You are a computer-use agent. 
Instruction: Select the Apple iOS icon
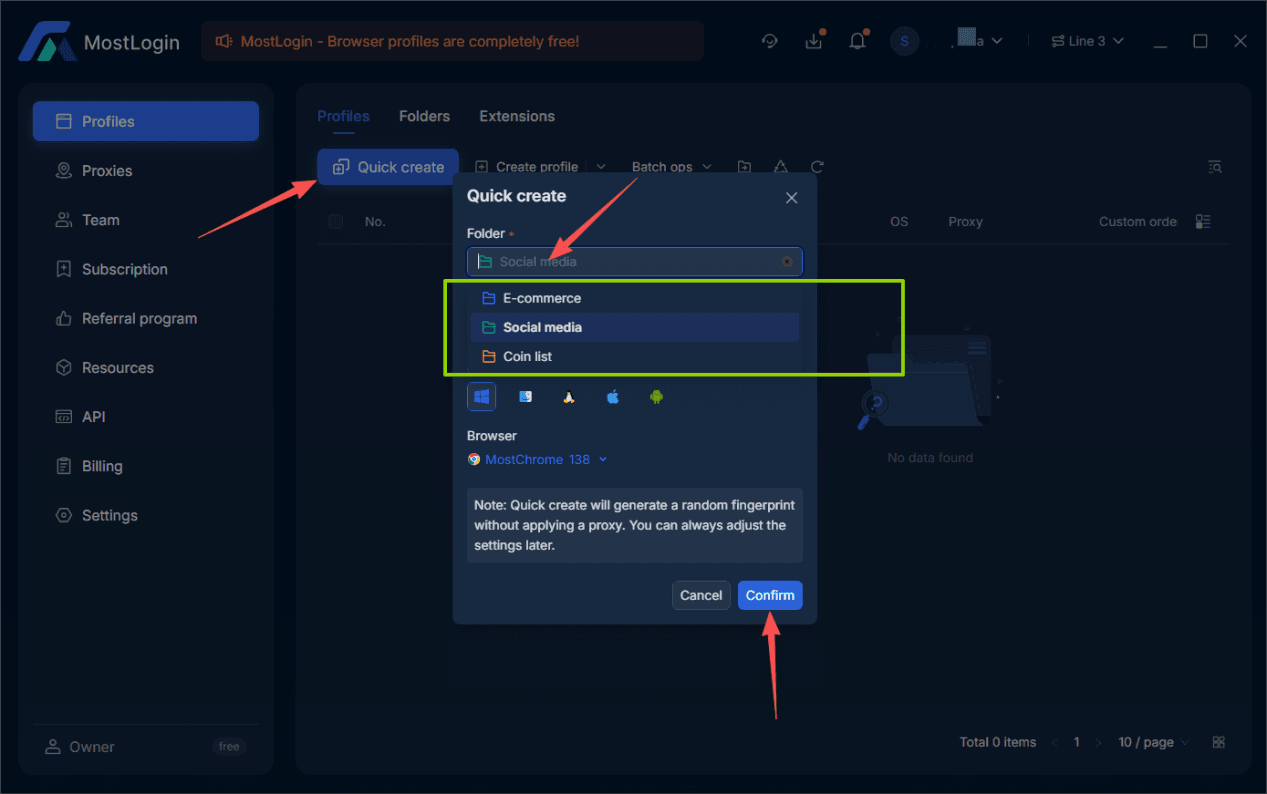tap(613, 397)
